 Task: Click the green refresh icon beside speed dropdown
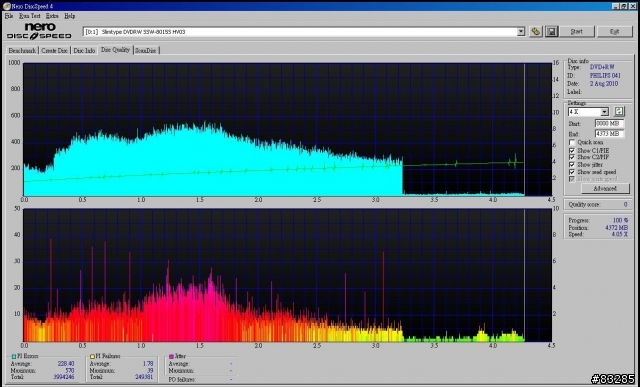[x=619, y=111]
